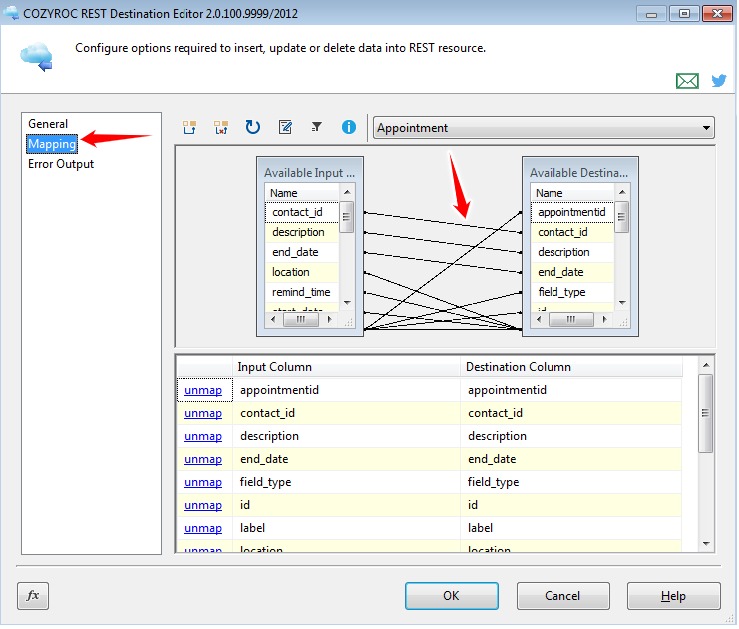
Task: Click scroll right arrow in Available Input list
Action: tap(329, 320)
